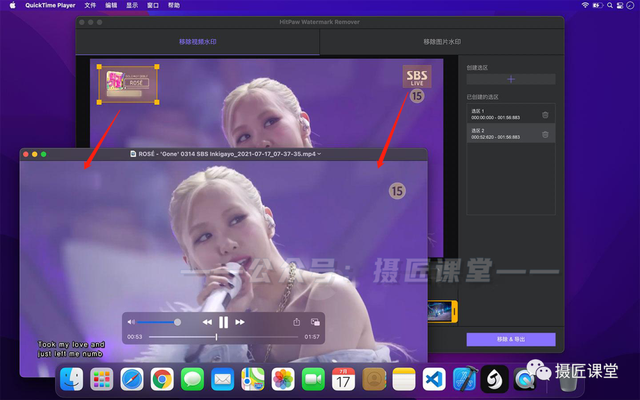The image size is (640, 400).
Task: Open the 帮助 menu
Action: (173, 5)
